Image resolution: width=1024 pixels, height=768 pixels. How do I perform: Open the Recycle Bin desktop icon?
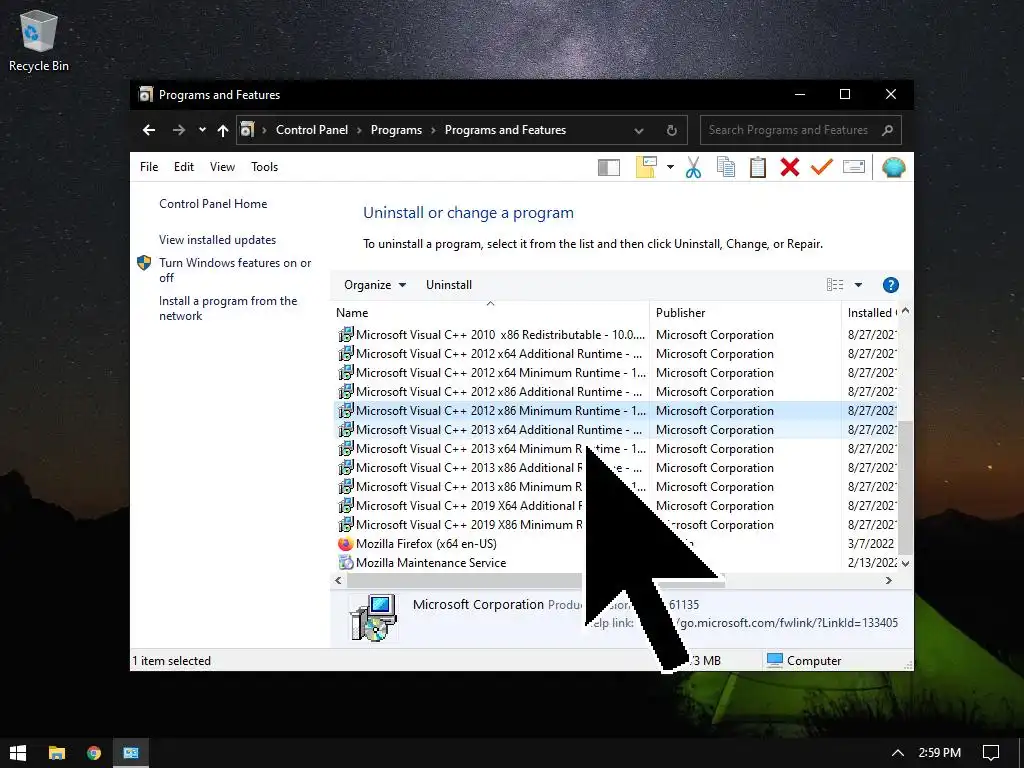tap(39, 40)
